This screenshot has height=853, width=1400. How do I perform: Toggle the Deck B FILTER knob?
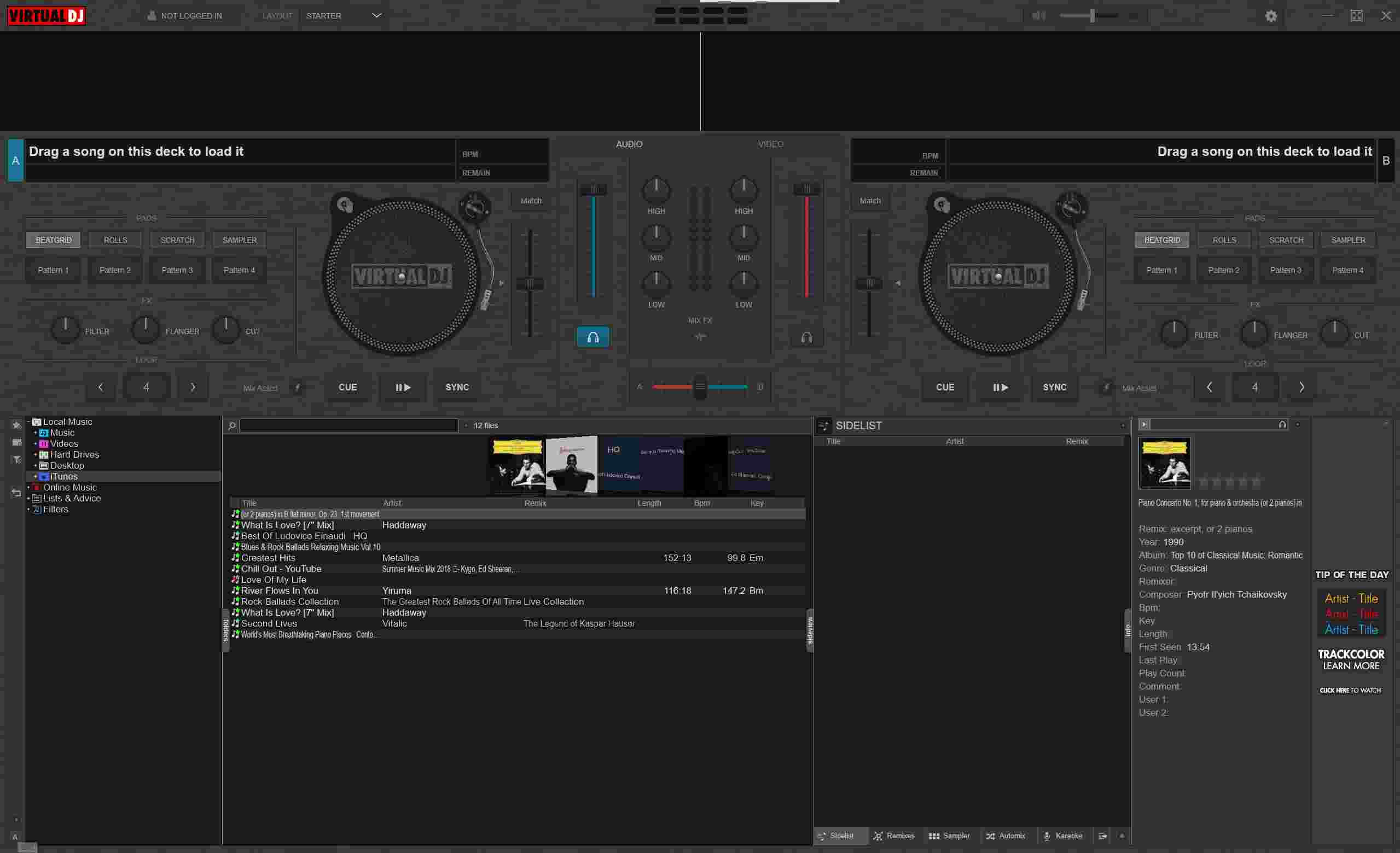(x=1174, y=334)
